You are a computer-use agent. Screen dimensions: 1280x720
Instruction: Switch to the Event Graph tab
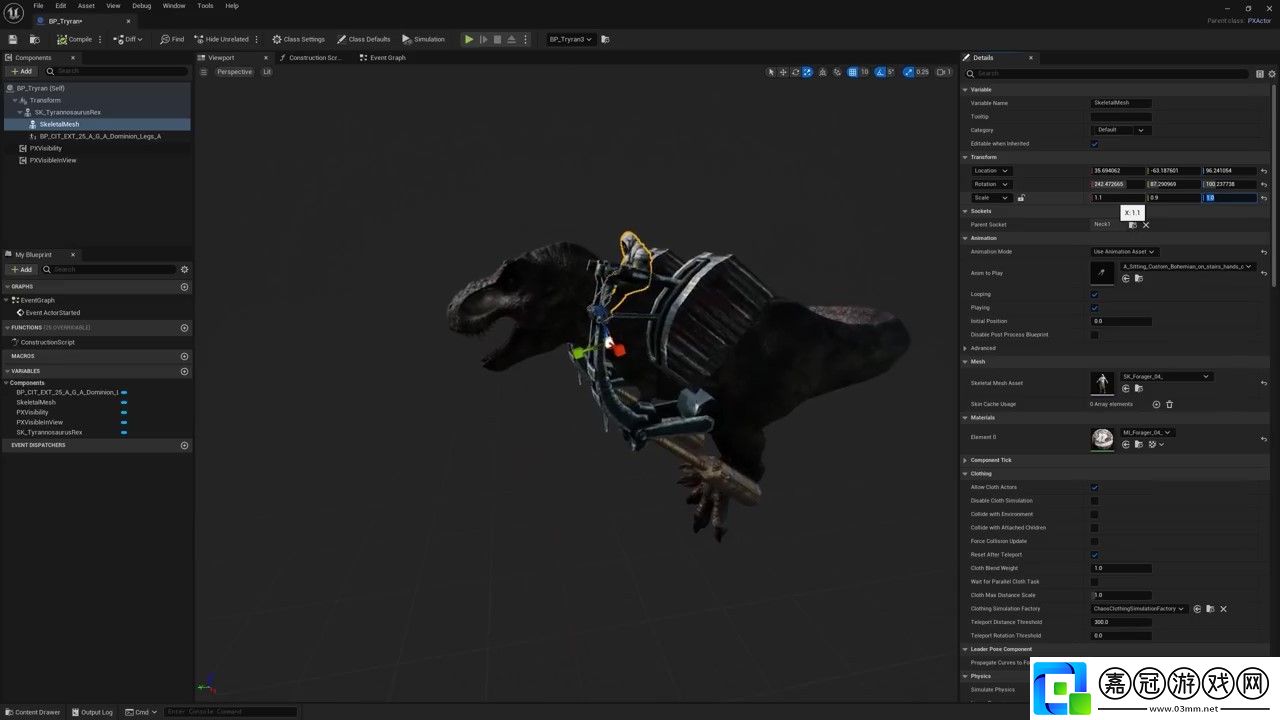(x=384, y=57)
